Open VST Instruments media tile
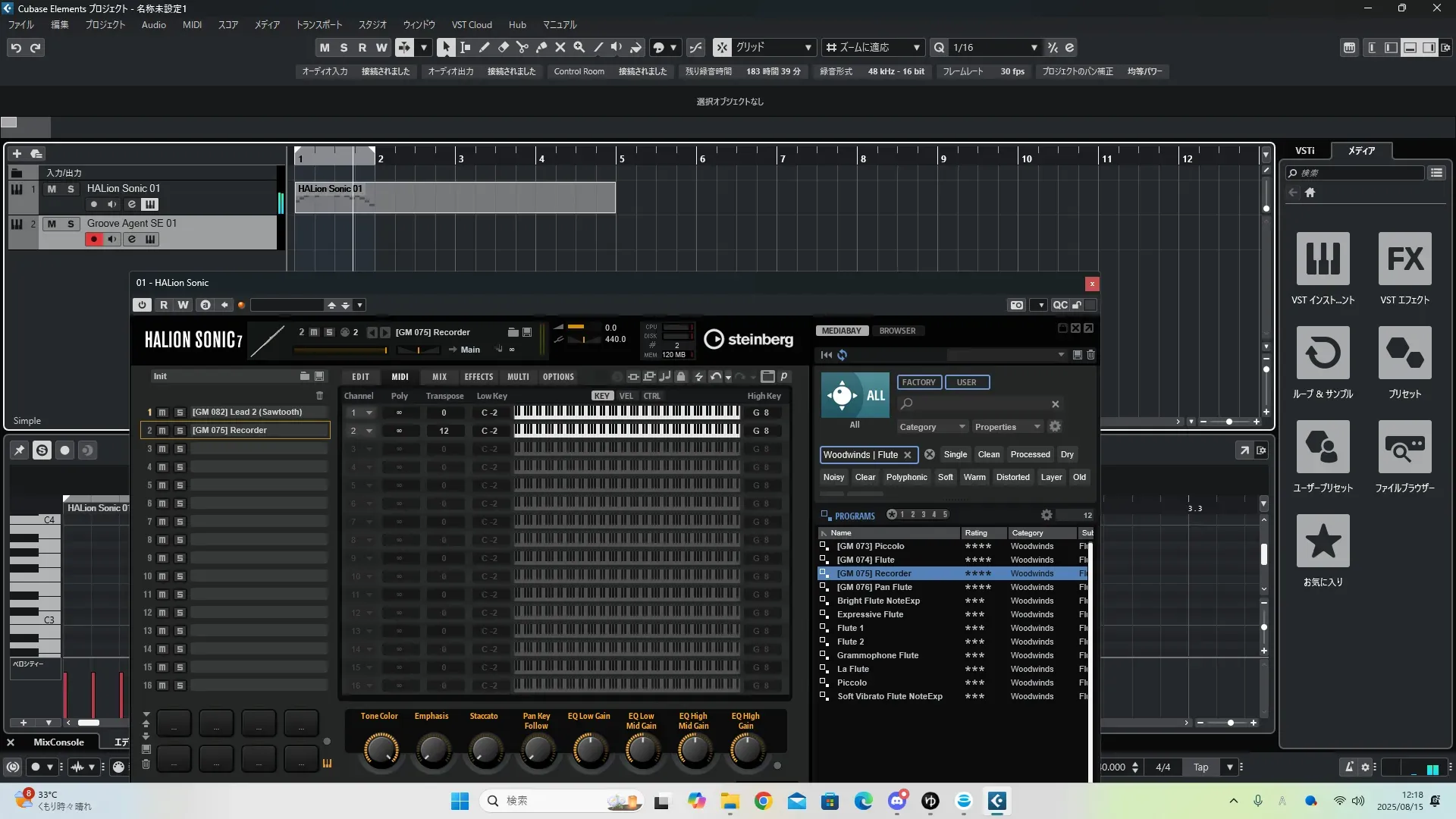Image resolution: width=1456 pixels, height=819 pixels. coord(1323,259)
